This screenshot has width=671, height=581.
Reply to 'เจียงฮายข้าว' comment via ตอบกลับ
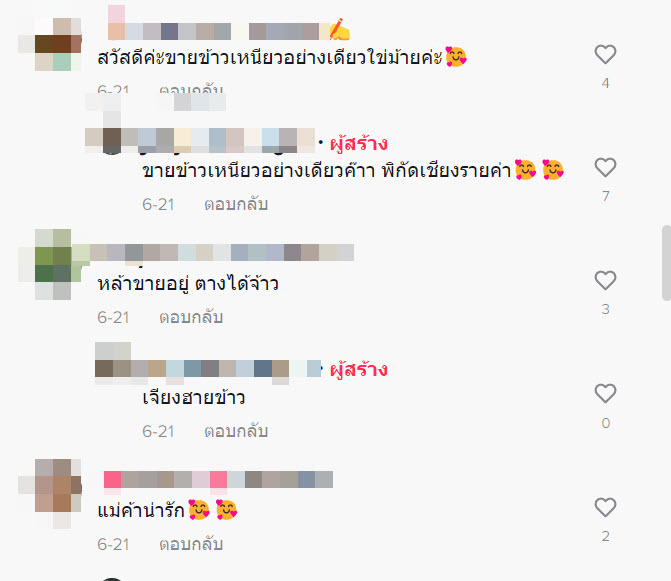(236, 431)
